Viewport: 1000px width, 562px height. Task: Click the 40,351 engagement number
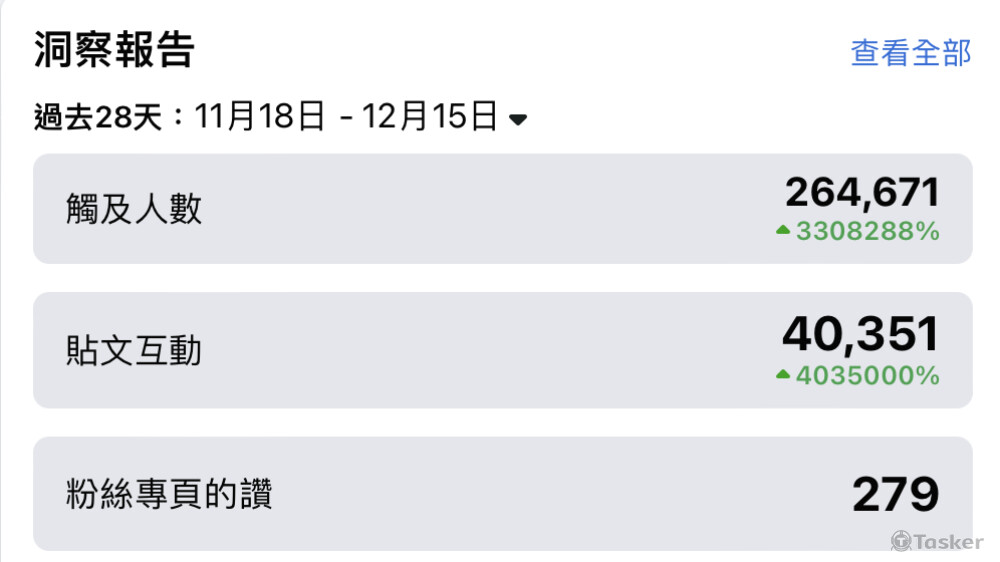860,335
